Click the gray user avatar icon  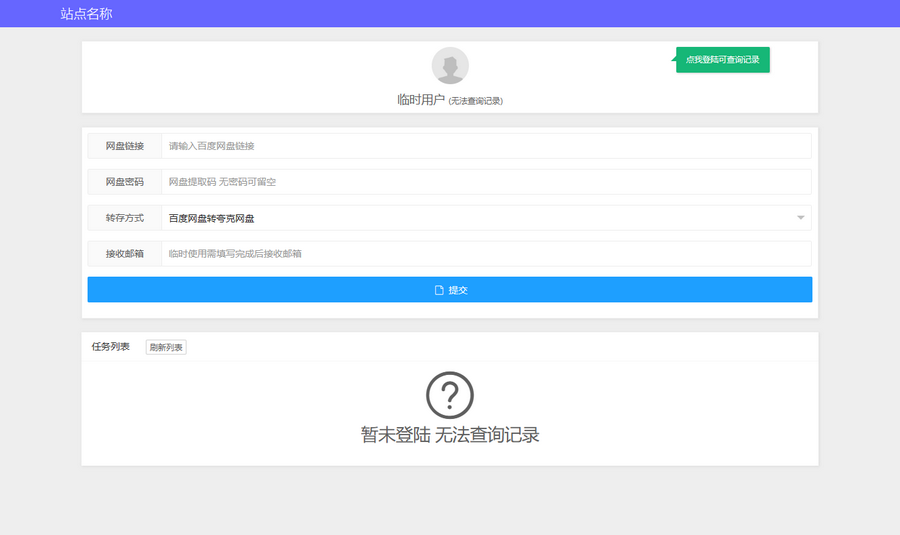[x=450, y=66]
